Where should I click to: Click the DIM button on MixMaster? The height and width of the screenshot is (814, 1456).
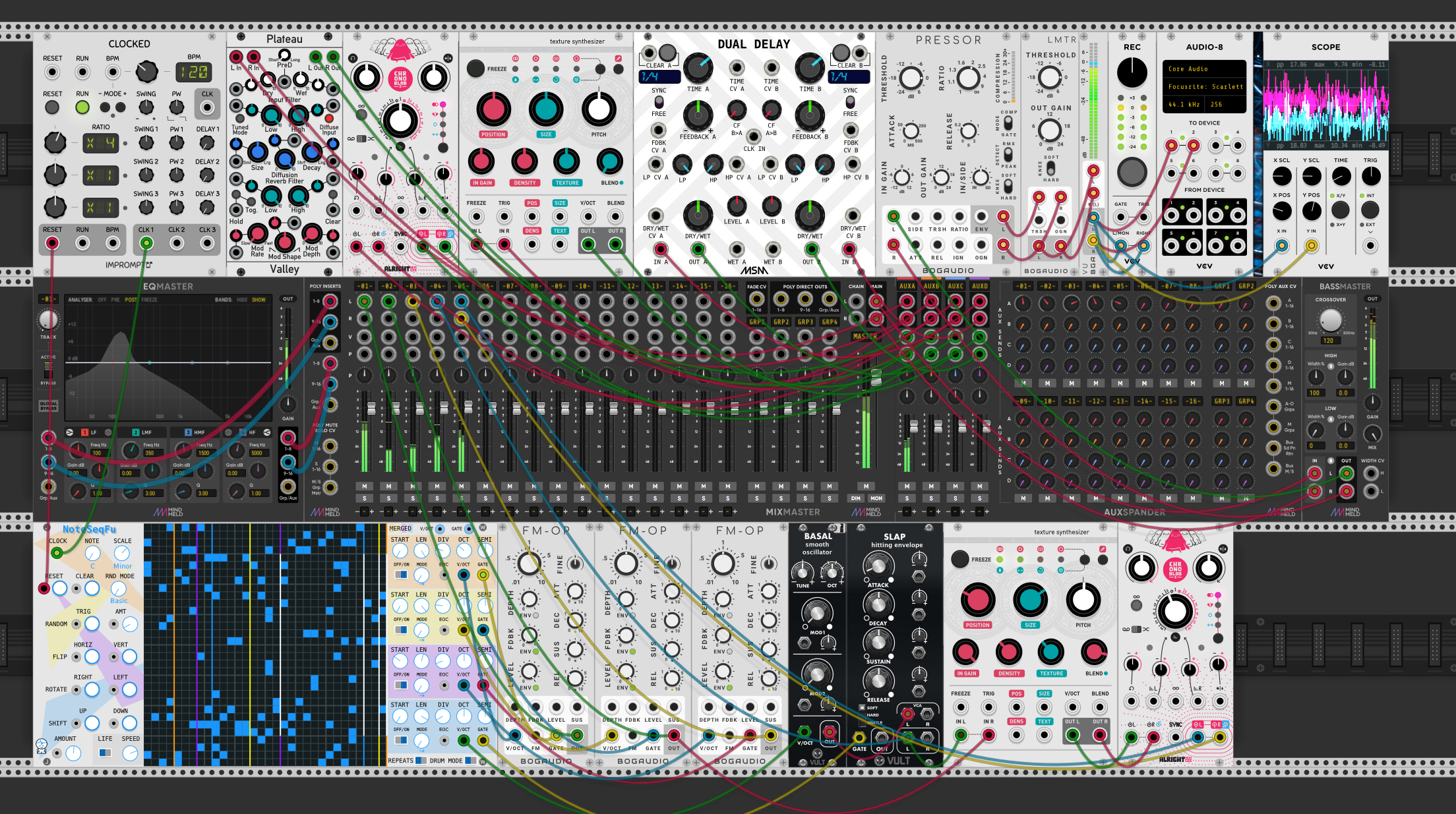(x=856, y=498)
